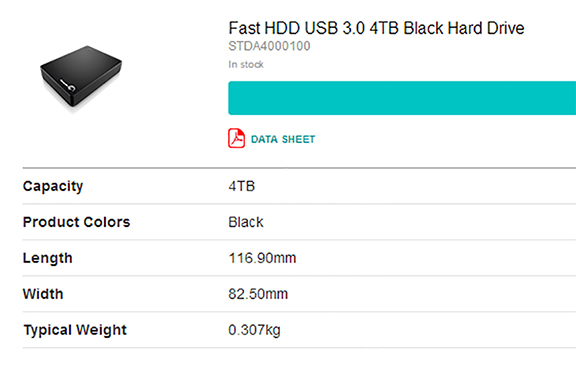This screenshot has width=576, height=378.
Task: Open the red PDF data sheet icon
Action: pos(236,138)
